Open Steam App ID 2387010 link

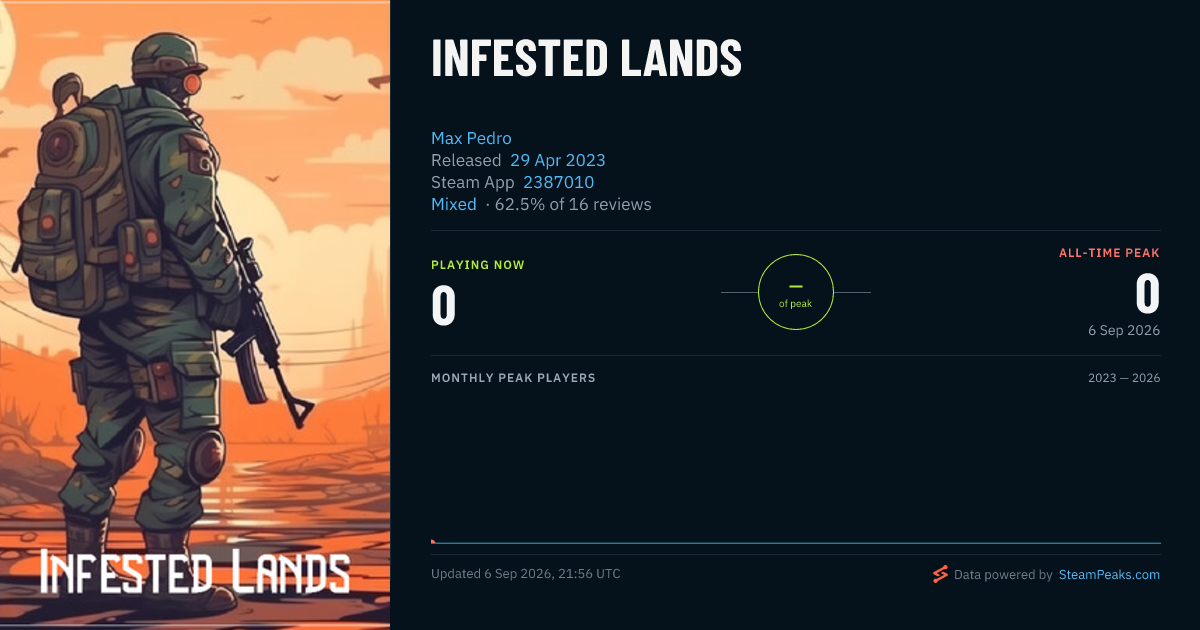click(x=559, y=182)
